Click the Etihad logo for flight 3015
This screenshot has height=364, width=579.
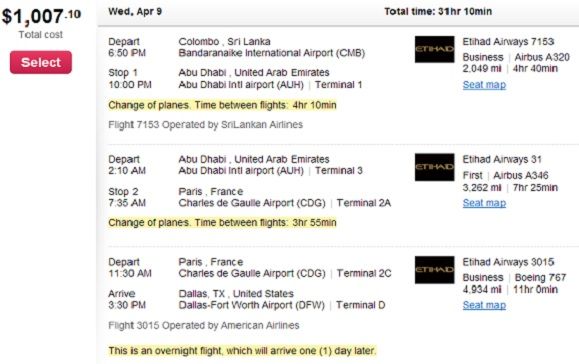coord(434,270)
